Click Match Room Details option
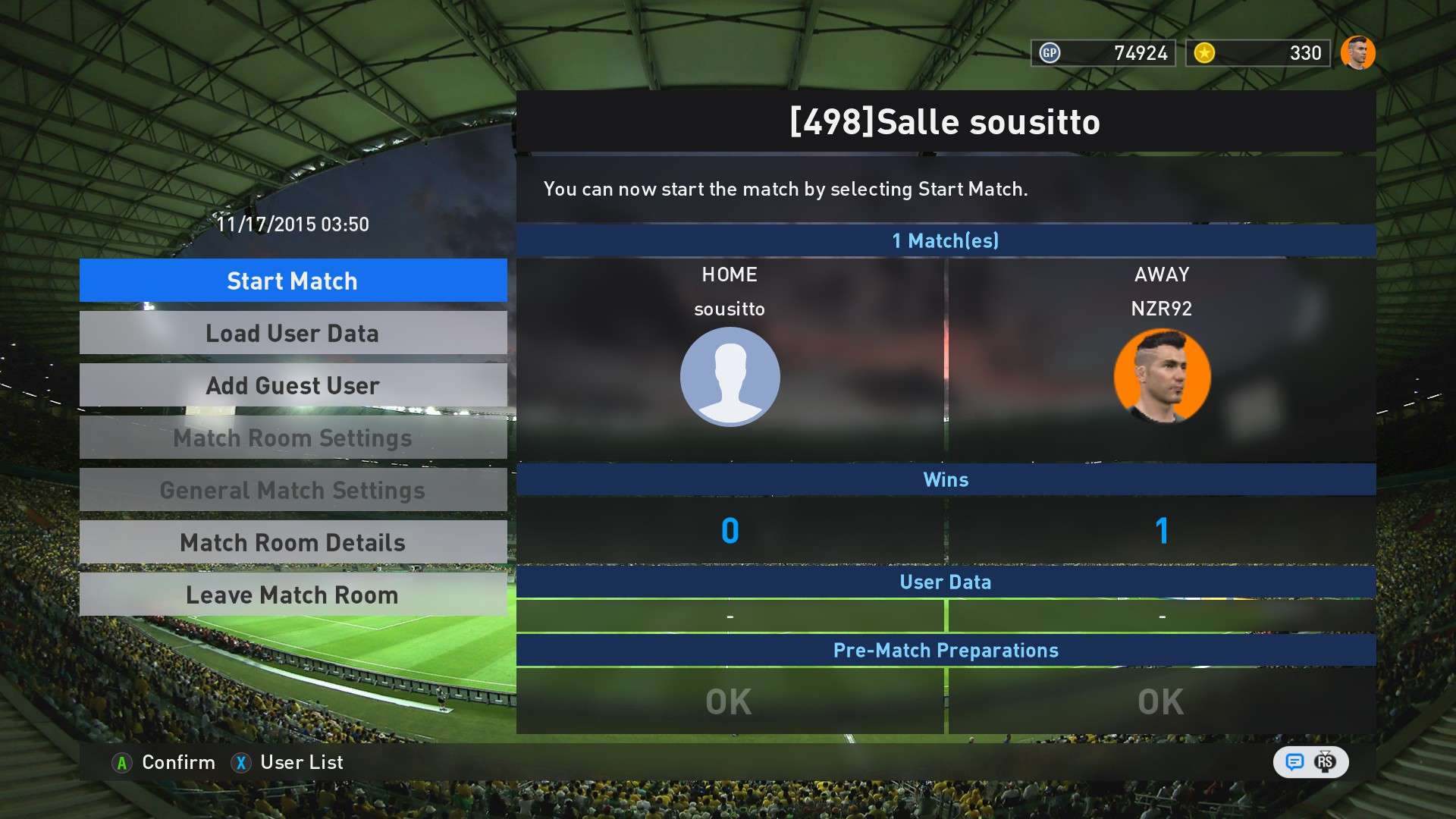This screenshot has height=819, width=1456. [x=293, y=542]
